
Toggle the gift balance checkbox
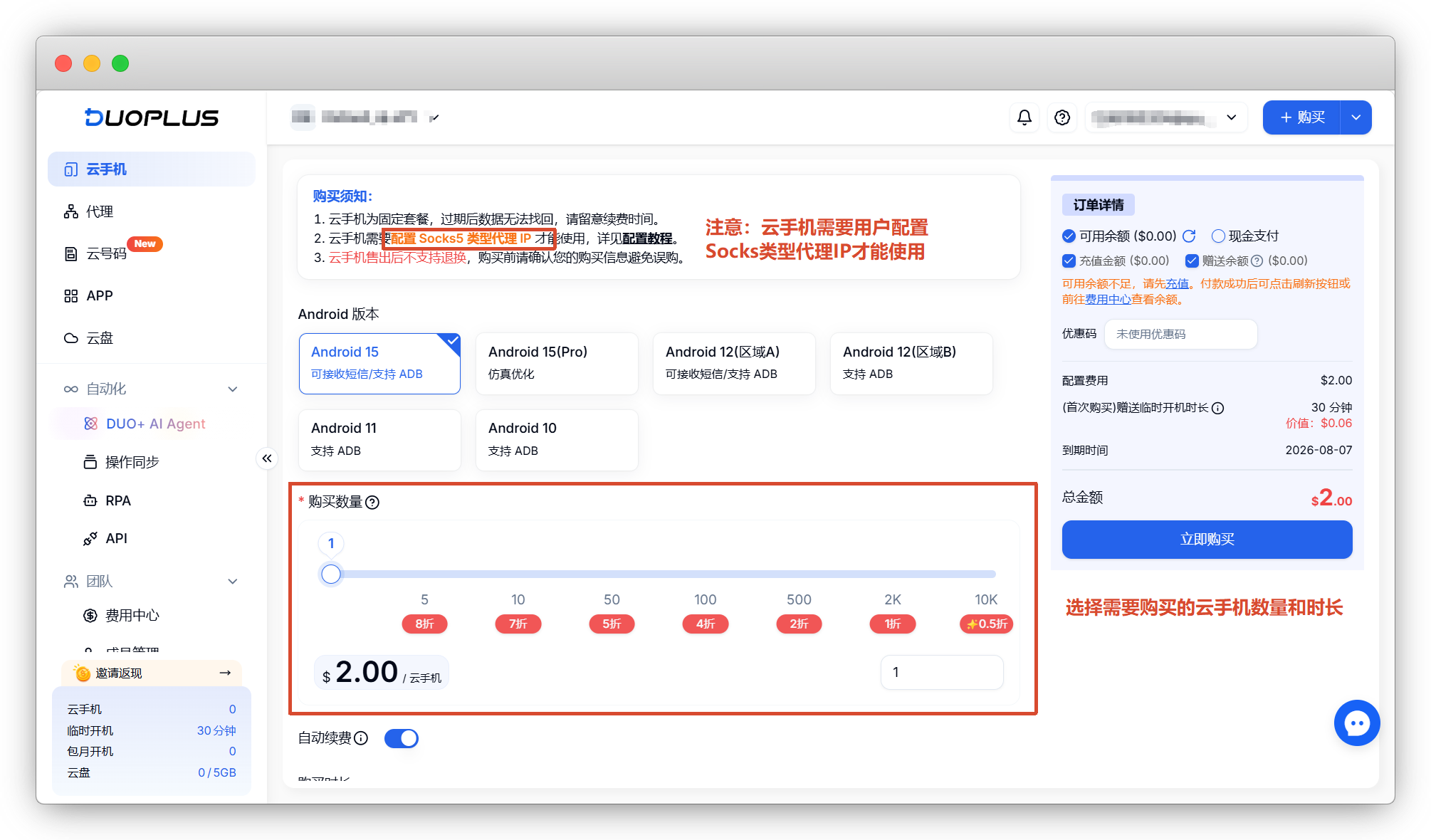click(x=1192, y=261)
